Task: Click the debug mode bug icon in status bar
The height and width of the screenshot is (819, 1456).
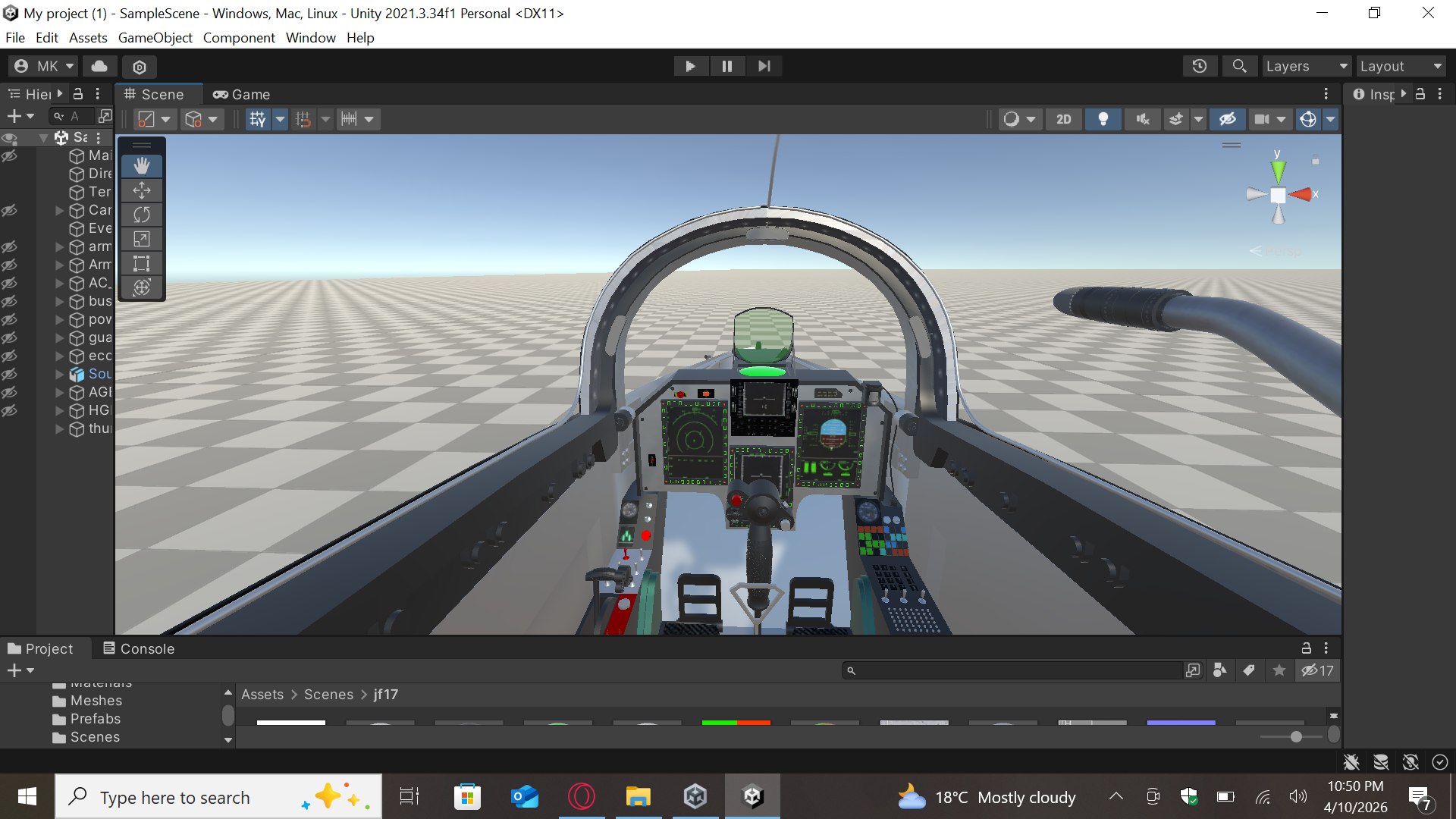Action: (1351, 762)
